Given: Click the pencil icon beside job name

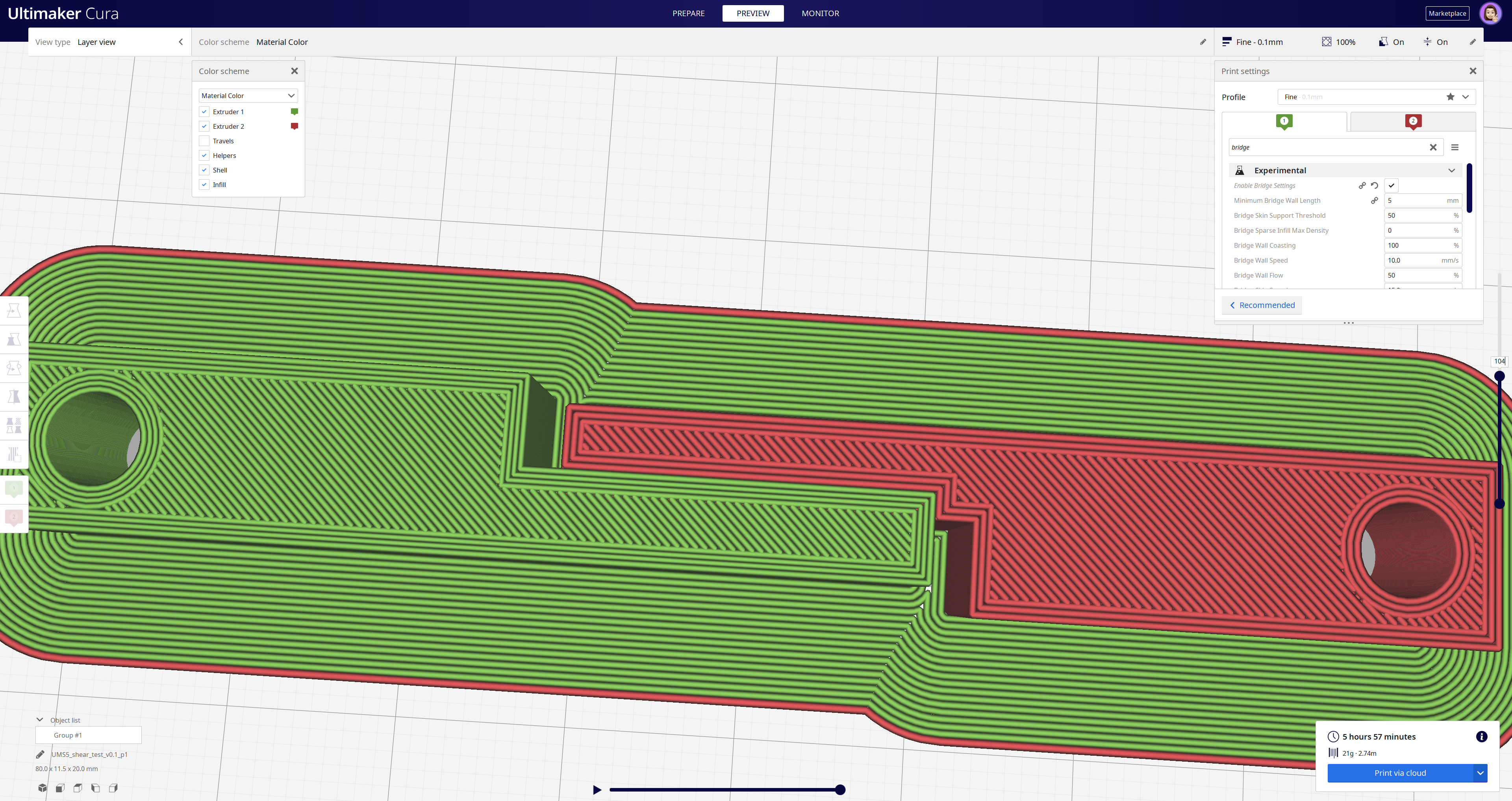Looking at the screenshot, I should click(x=40, y=755).
